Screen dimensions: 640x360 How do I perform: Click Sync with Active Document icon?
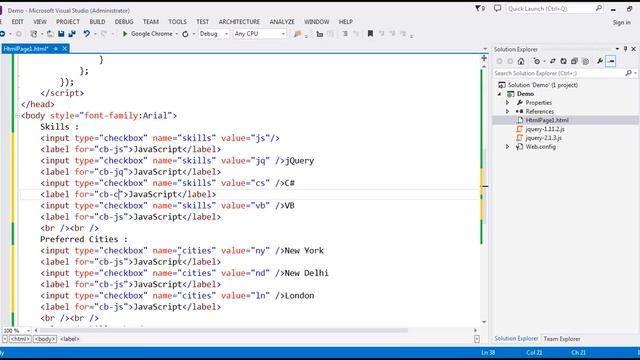coord(553,61)
